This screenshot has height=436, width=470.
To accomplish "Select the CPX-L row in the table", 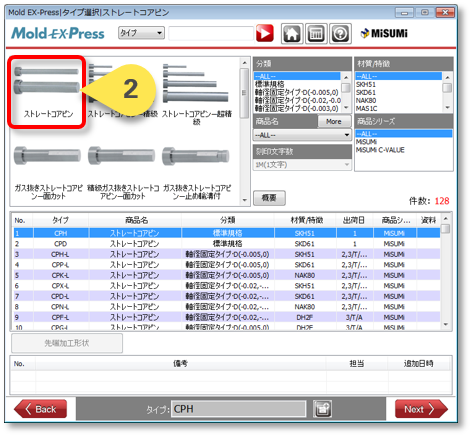I will (227, 286).
